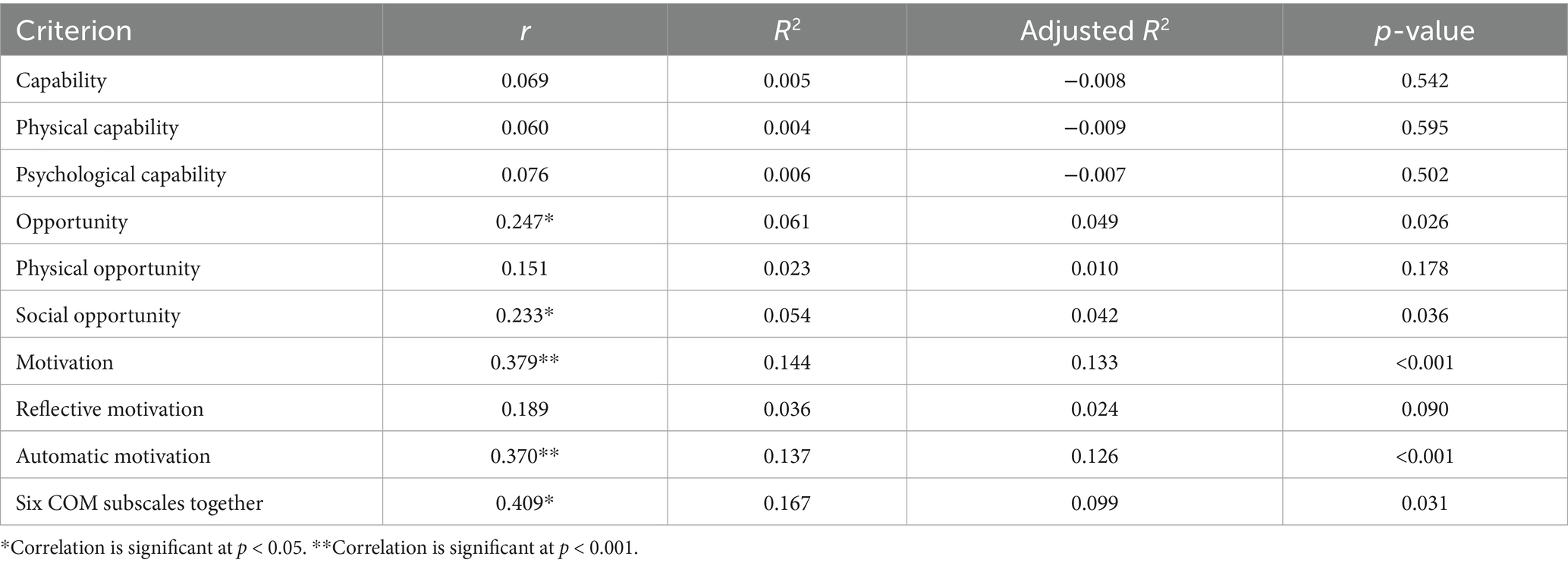The image size is (1568, 566).
Task: Click the Physical opportunity row label
Action: tap(108, 269)
